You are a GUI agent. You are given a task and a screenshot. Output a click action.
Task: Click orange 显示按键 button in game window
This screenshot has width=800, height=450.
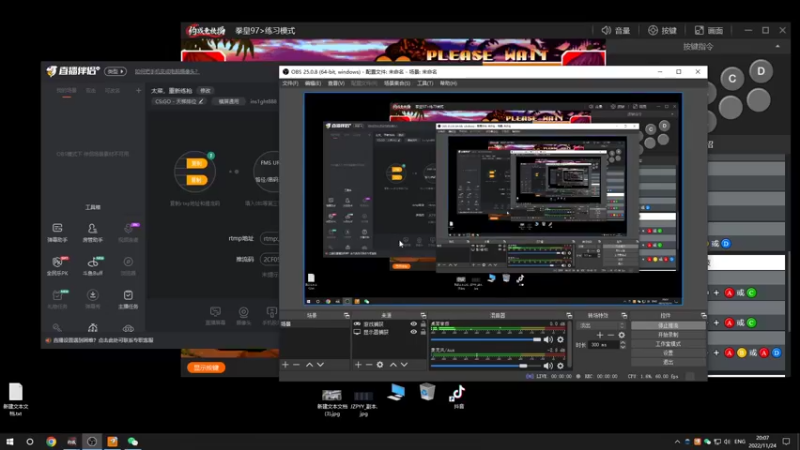click(x=206, y=367)
